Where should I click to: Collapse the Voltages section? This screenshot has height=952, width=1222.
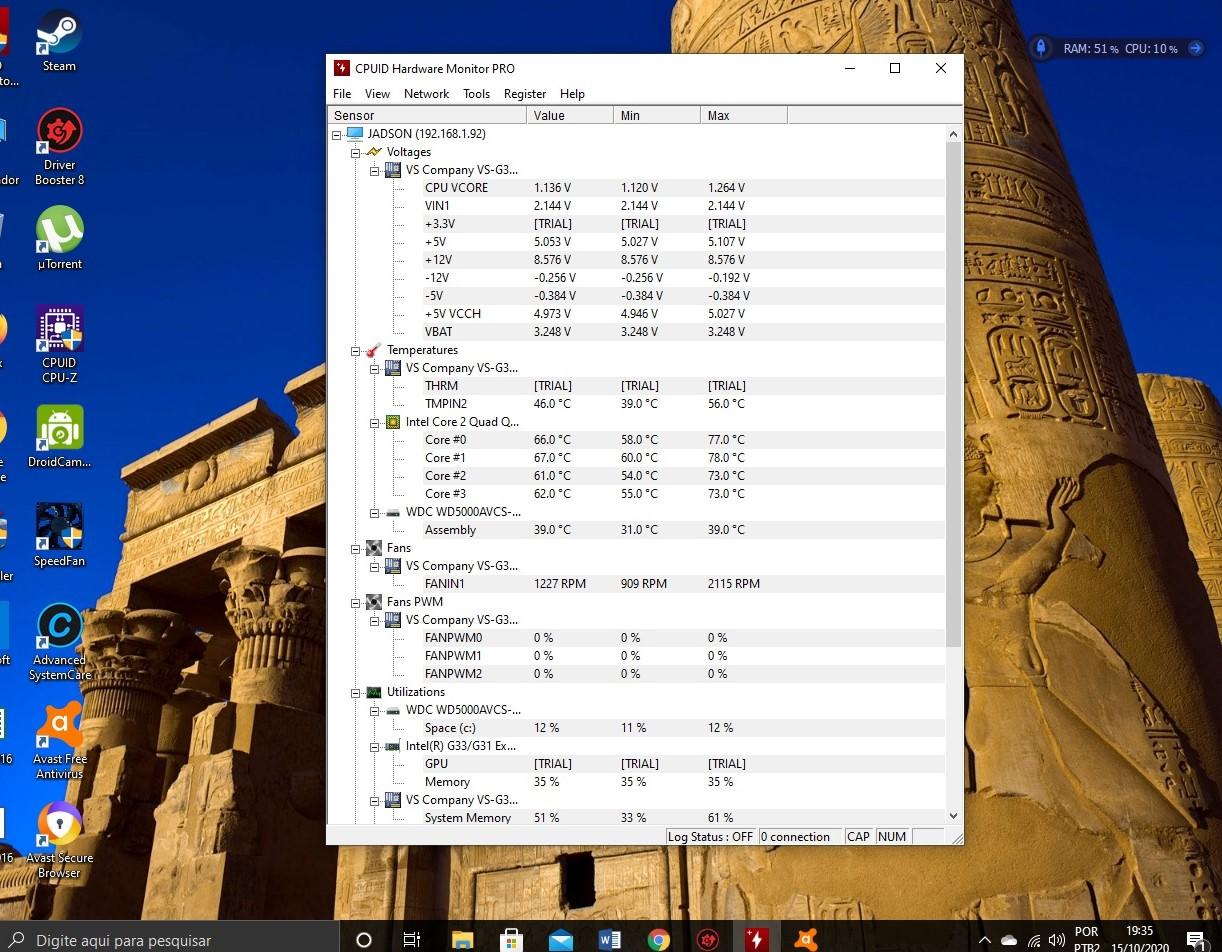pos(355,152)
